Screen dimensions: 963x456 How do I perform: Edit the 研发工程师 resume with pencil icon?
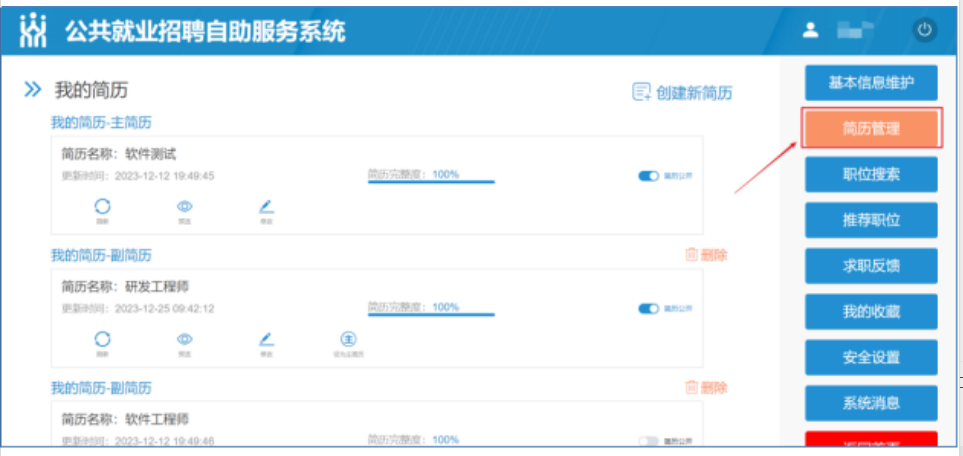(x=266, y=340)
